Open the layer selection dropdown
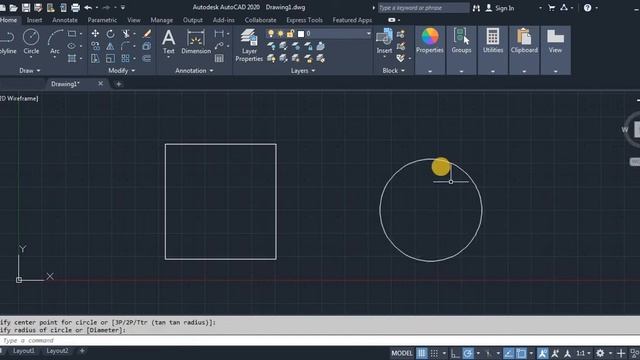This screenshot has height=360, width=640. click(368, 33)
